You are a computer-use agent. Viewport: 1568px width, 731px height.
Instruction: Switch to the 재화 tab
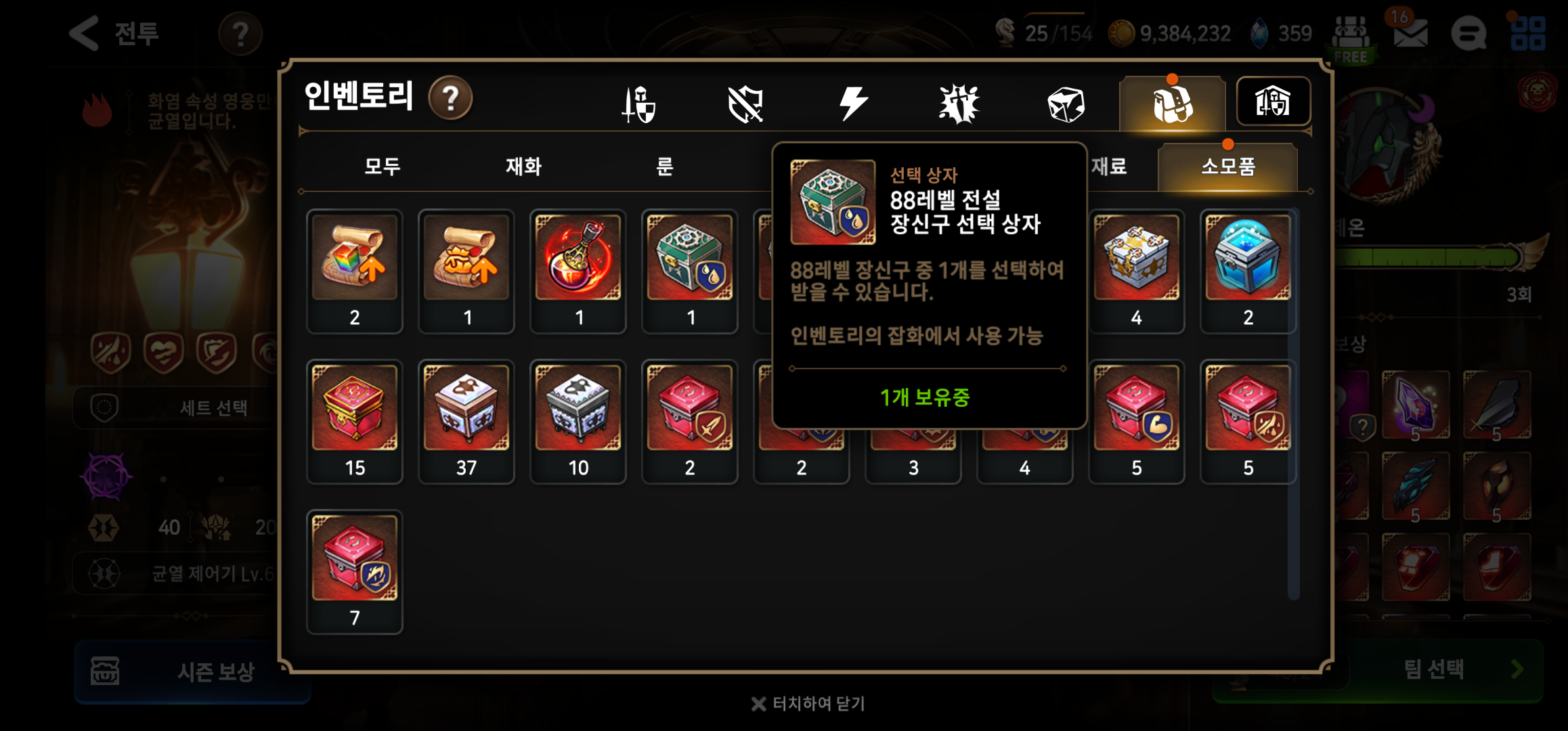pos(523,166)
